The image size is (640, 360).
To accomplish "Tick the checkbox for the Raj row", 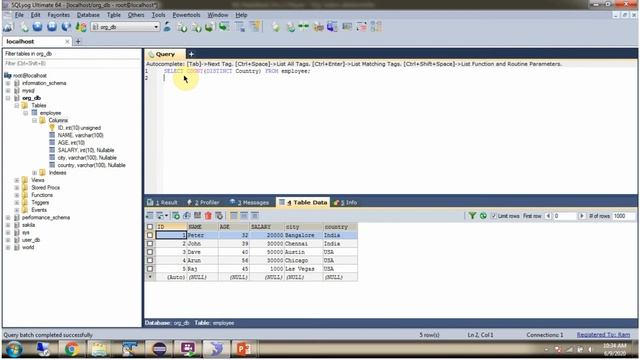I will point(150,269).
